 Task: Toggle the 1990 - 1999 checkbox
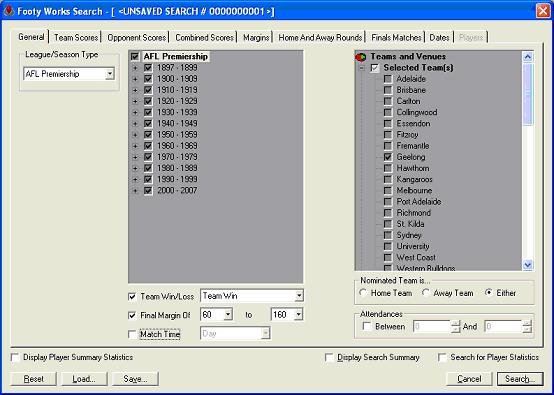pos(148,179)
